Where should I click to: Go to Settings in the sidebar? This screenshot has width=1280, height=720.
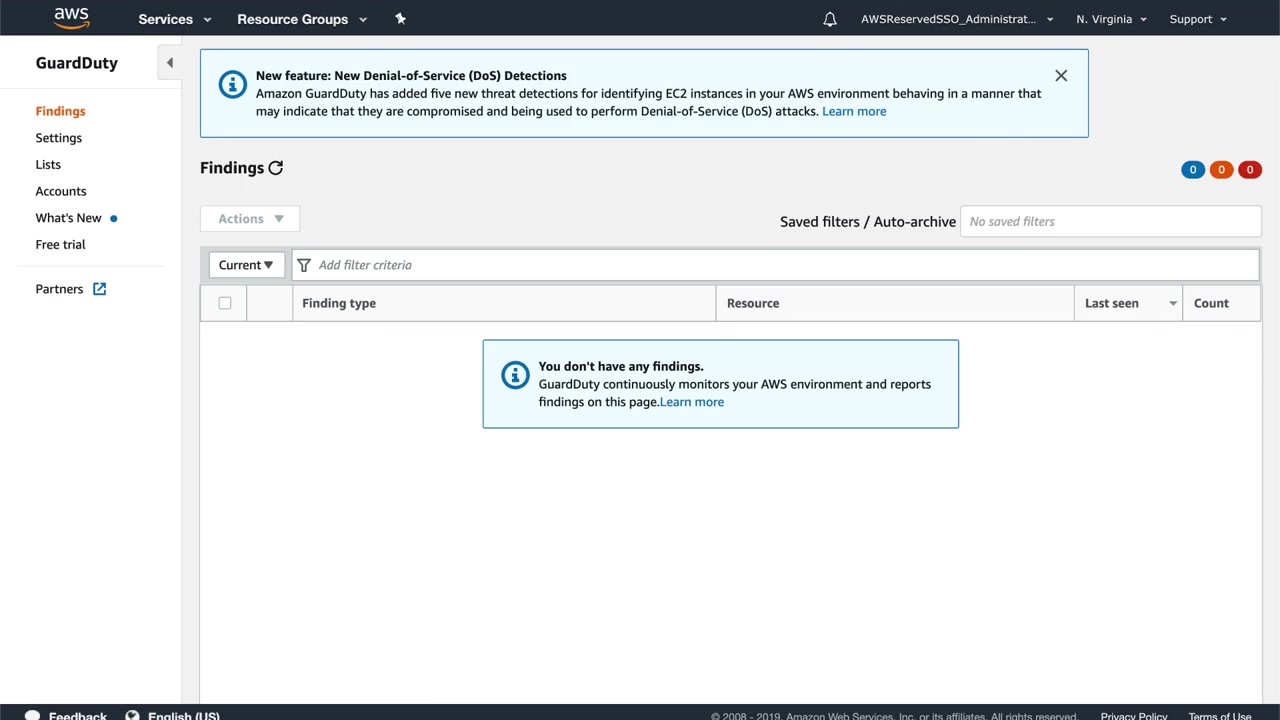(x=59, y=138)
